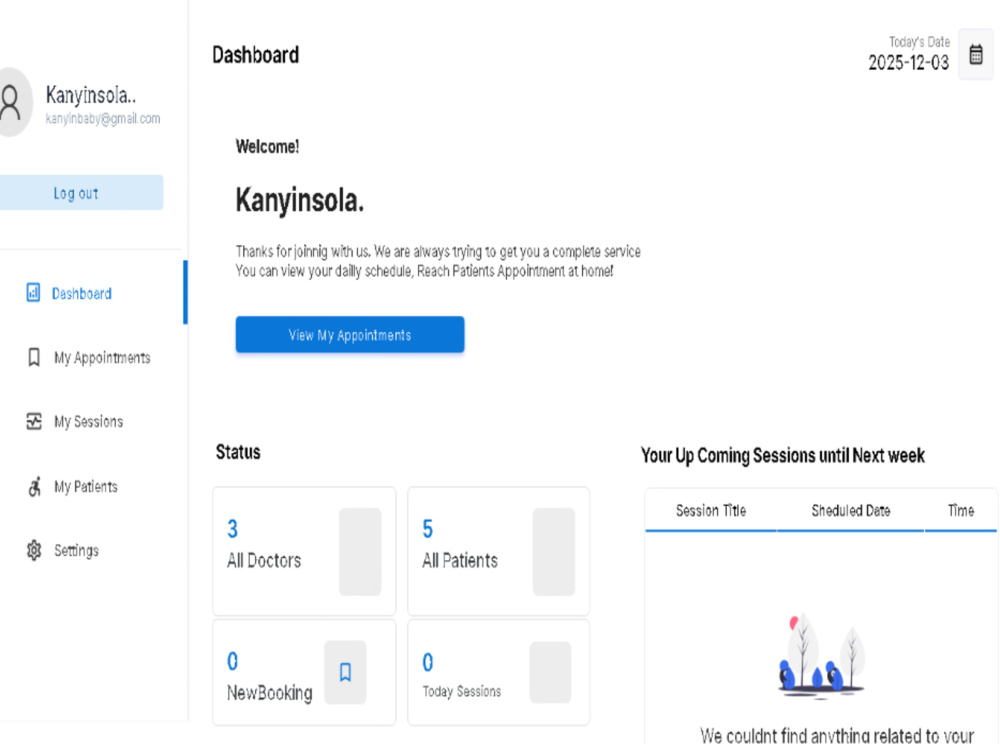
Task: Click the My Appointments bookmark icon
Action: [34, 357]
